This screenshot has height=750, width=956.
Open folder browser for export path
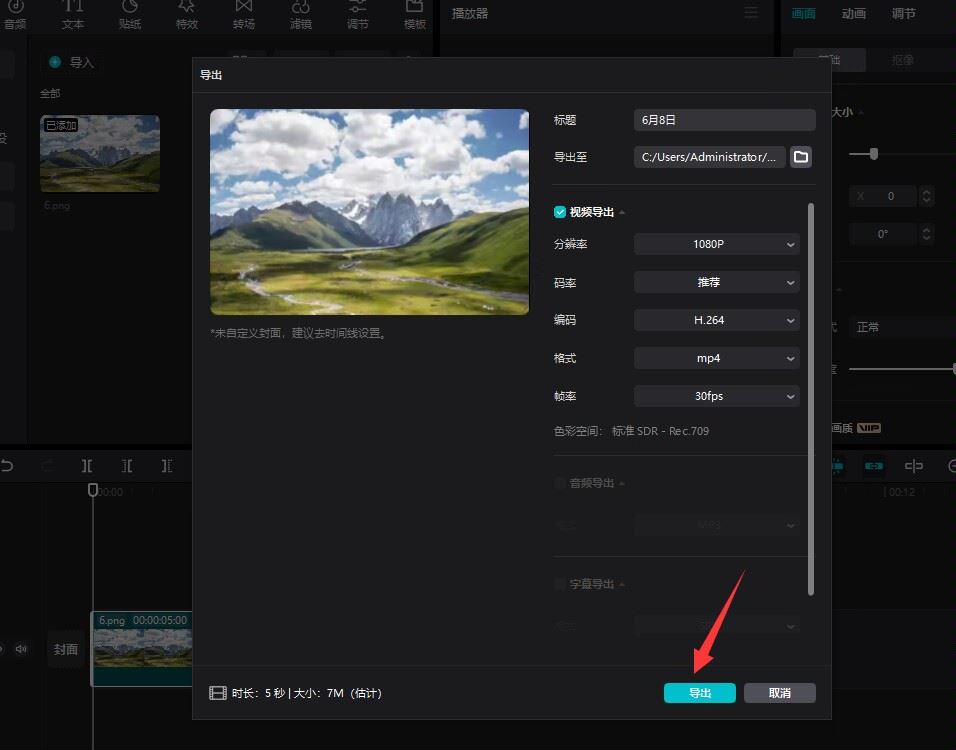801,157
